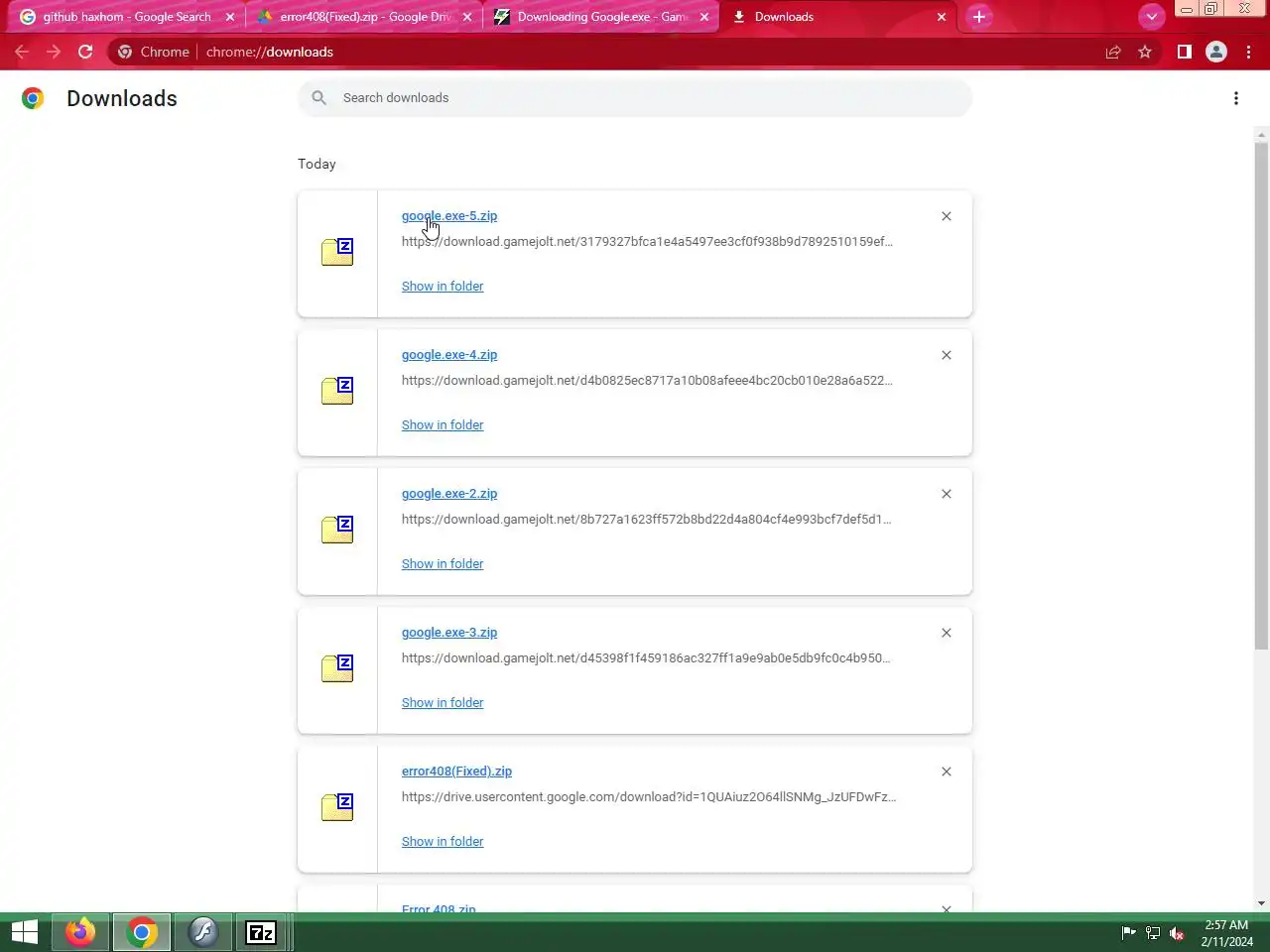The width and height of the screenshot is (1270, 952).
Task: Bookmark this page with the star icon
Action: pyautogui.click(x=1145, y=52)
